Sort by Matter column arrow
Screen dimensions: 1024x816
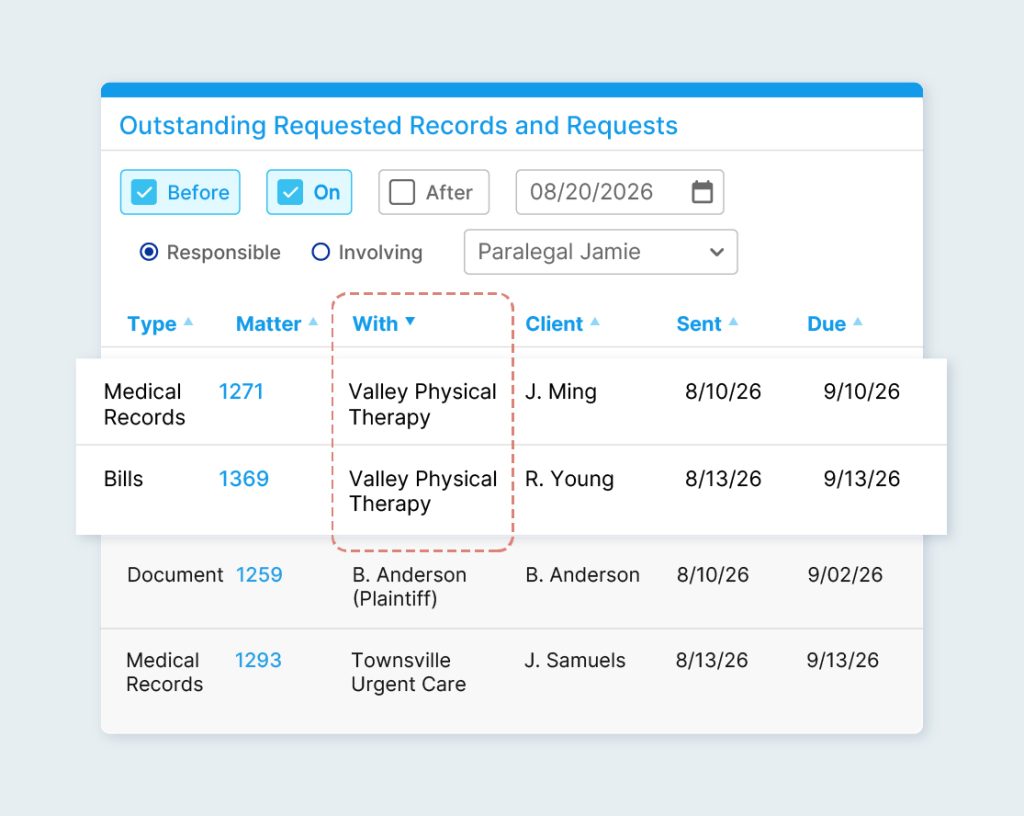pyautogui.click(x=313, y=322)
